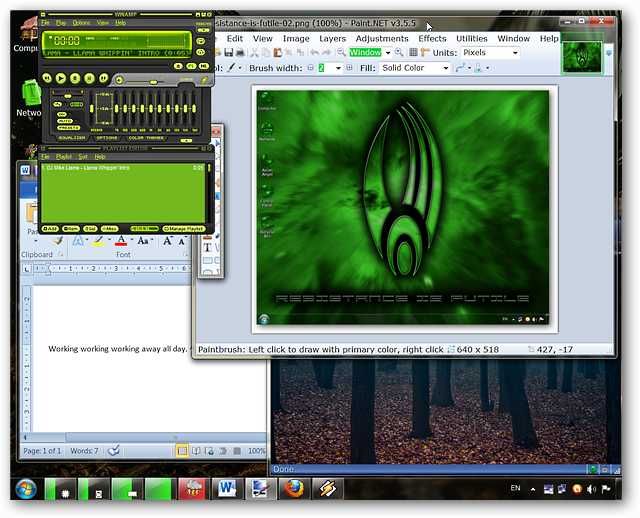Click Redo icon in Paint.NET toolbar
Image resolution: width=640 pixels, height=518 pixels.
point(327,52)
